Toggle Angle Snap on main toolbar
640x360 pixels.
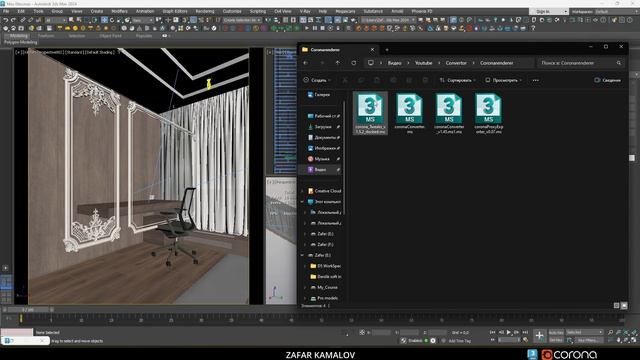pyautogui.click(x=193, y=20)
